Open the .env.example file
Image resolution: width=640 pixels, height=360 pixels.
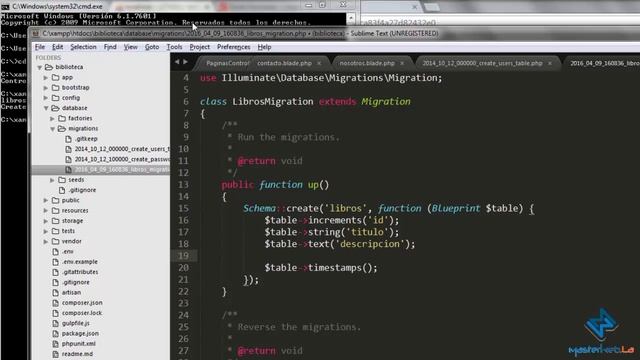[x=80, y=262]
